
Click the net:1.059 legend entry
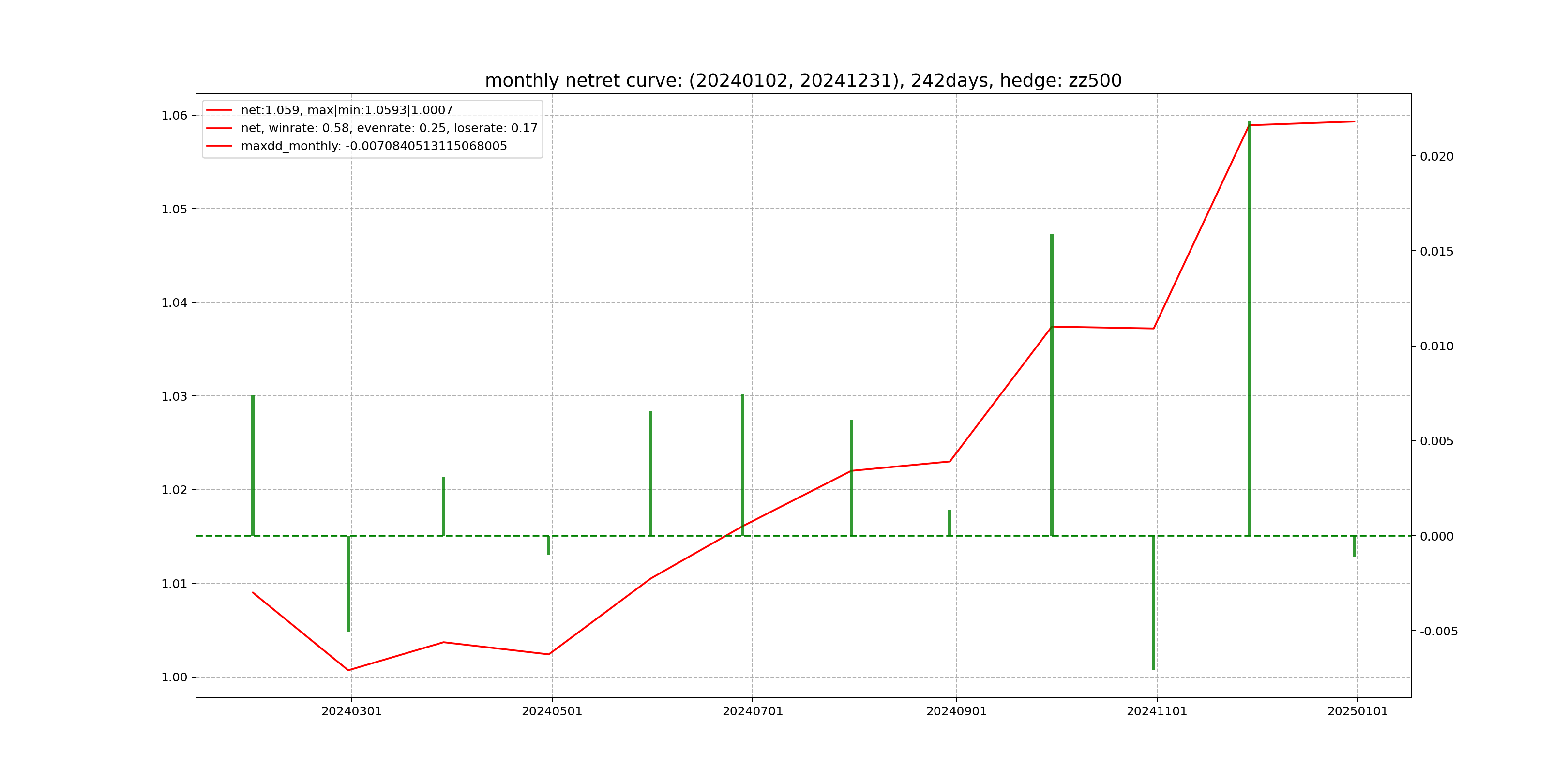(347, 110)
